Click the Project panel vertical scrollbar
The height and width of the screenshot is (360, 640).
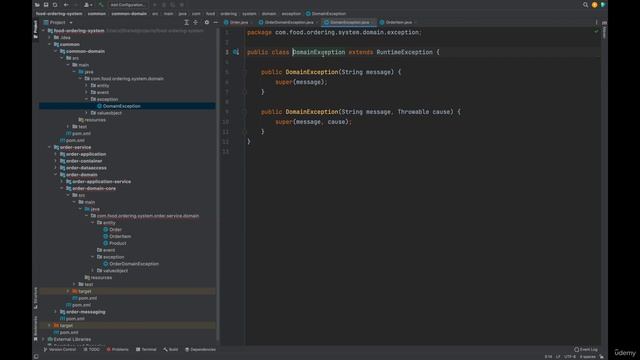(218, 184)
